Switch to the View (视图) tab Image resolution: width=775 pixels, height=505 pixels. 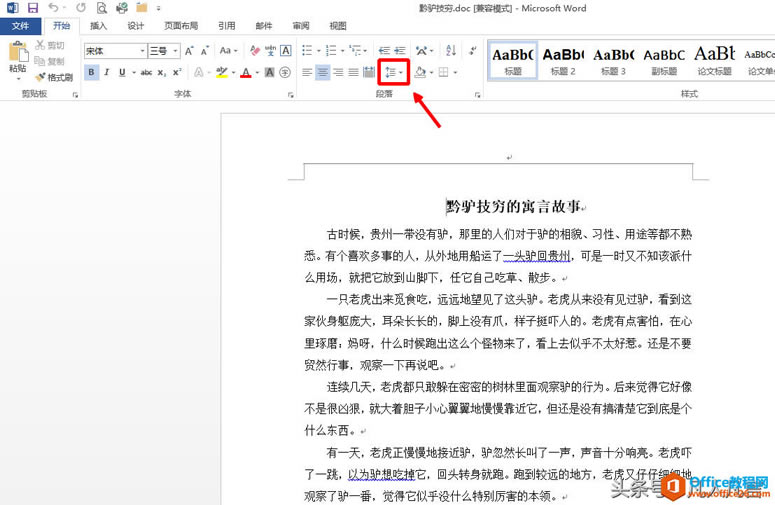tap(338, 26)
